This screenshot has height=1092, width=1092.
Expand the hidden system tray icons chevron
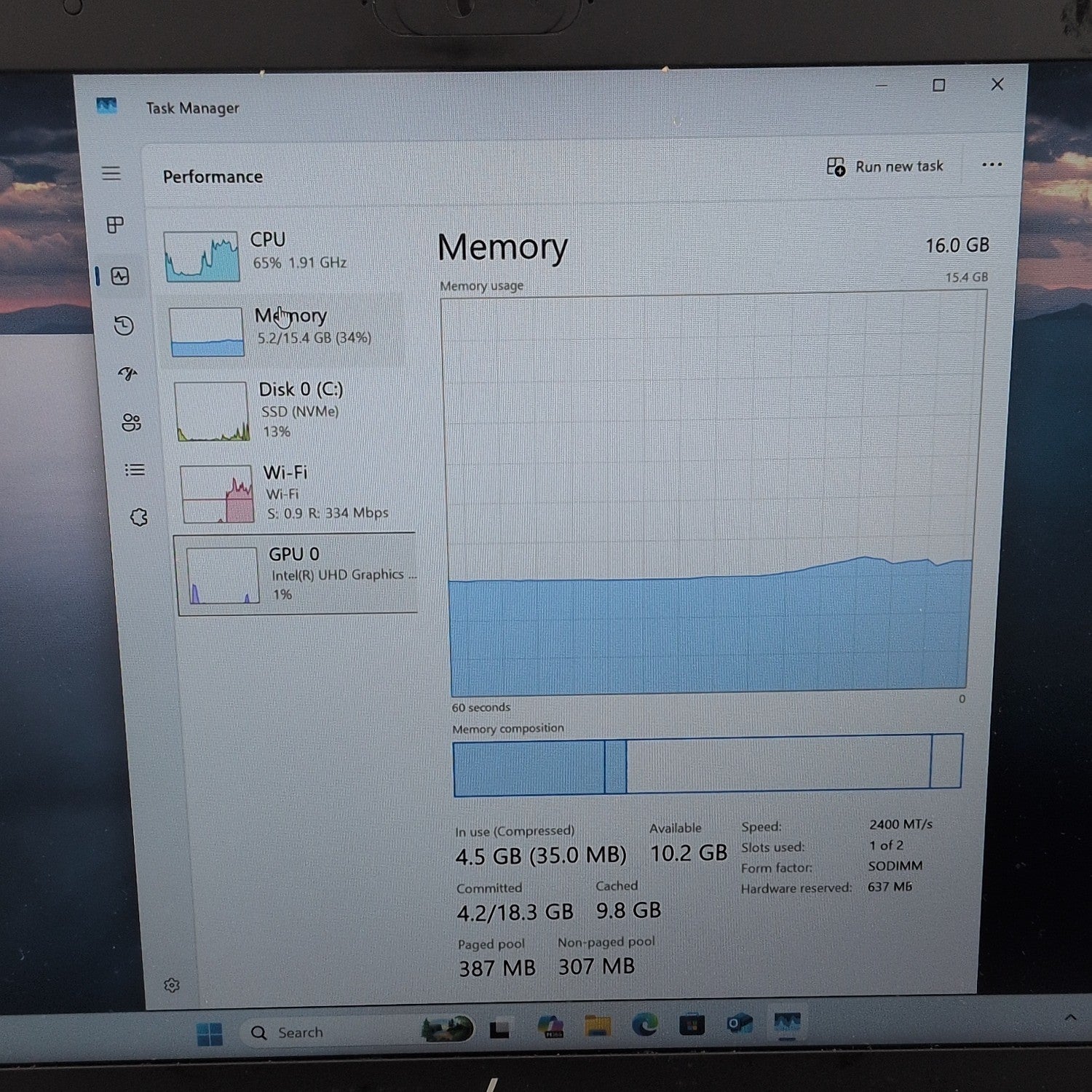(x=1070, y=1018)
